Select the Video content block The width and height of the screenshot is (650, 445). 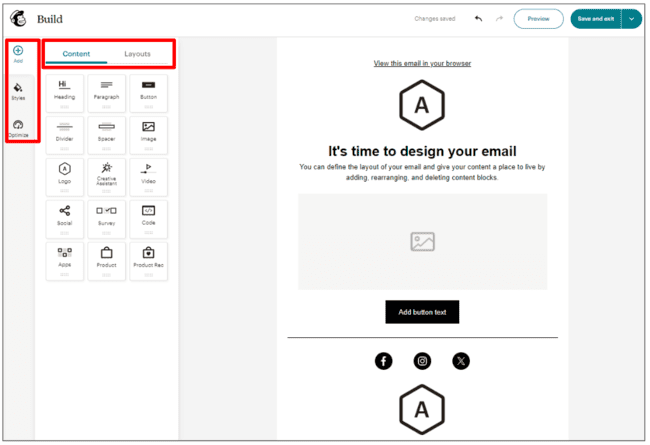[x=148, y=176]
